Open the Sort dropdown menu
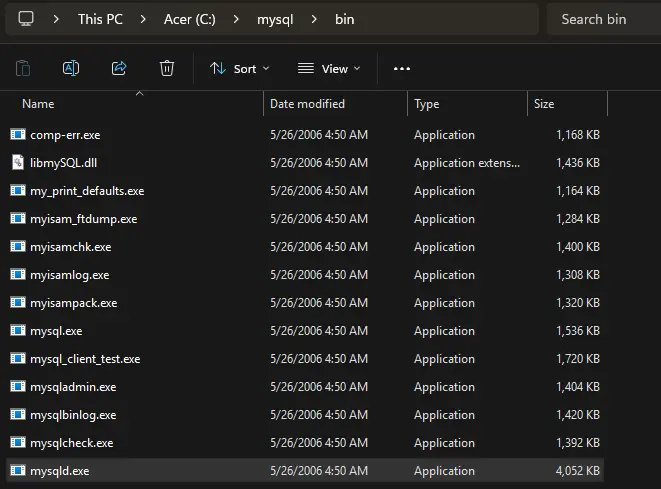Image resolution: width=661 pixels, height=489 pixels. (239, 69)
